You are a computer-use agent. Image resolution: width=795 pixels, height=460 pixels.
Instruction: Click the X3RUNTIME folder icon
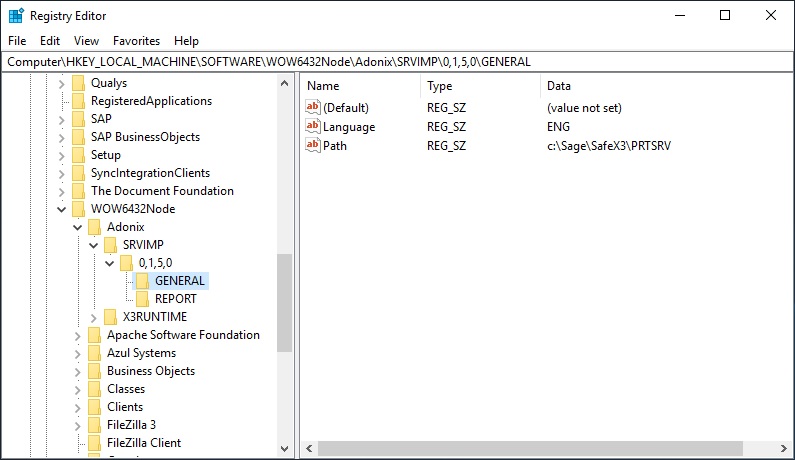tap(111, 317)
